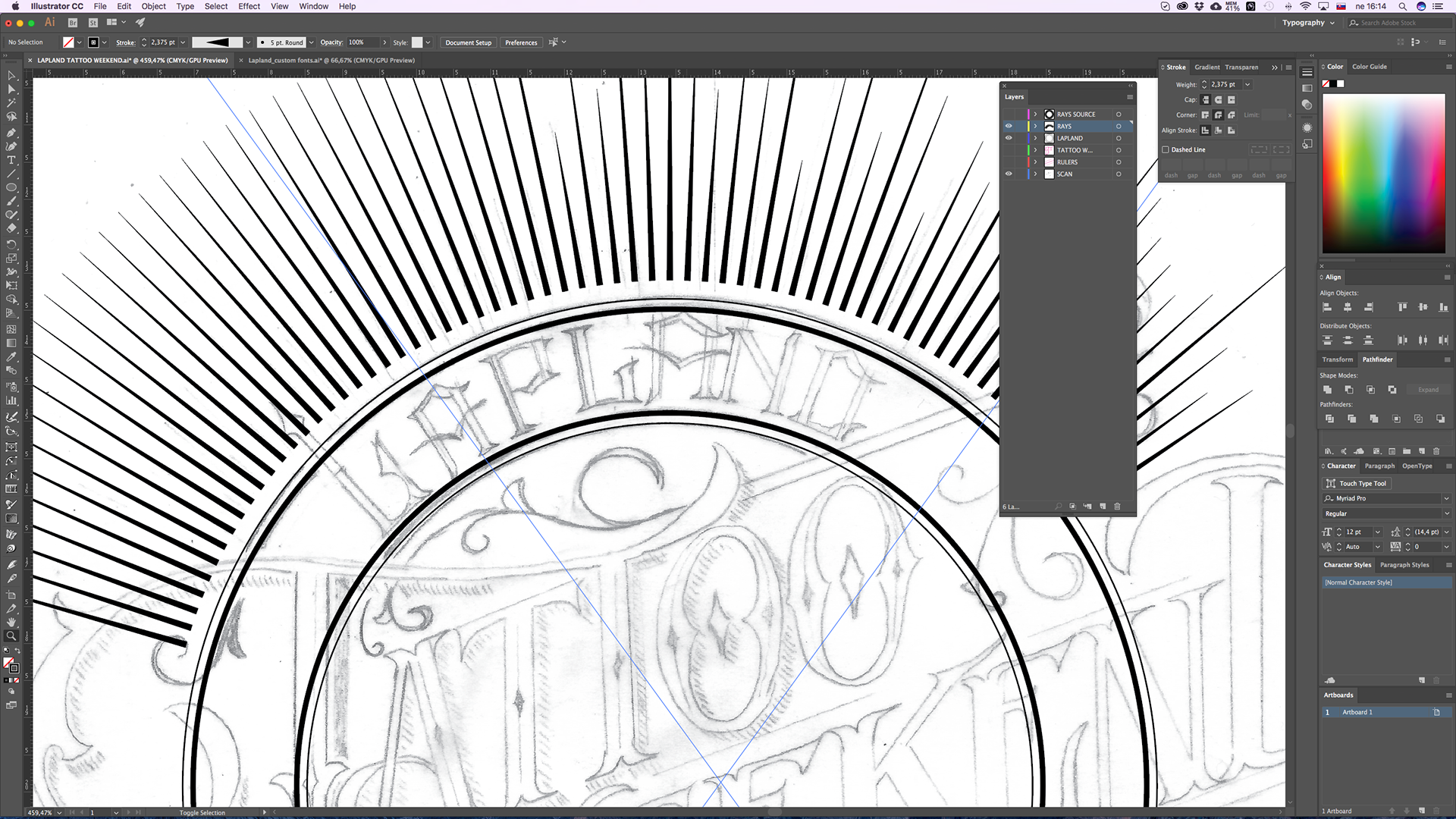The height and width of the screenshot is (819, 1456).
Task: Enable the Dashed Line checkbox
Action: [1166, 149]
